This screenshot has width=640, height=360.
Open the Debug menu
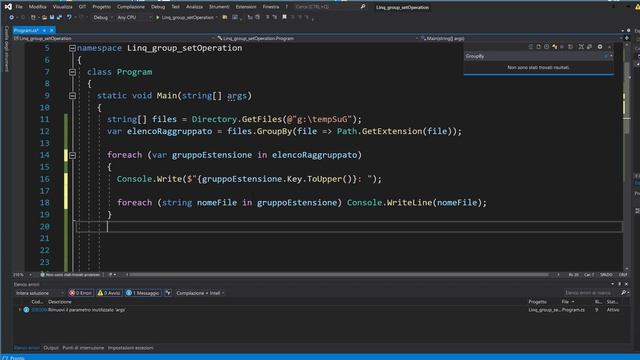point(158,7)
